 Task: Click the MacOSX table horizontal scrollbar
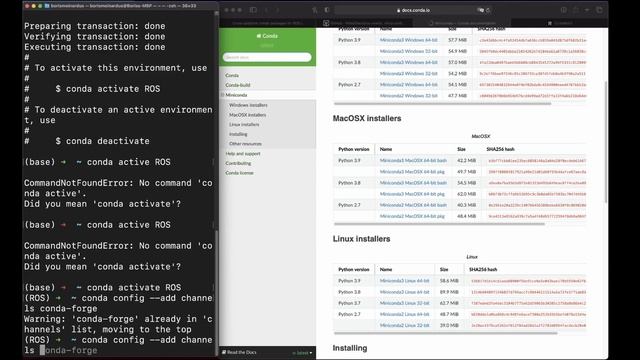coord(439,224)
